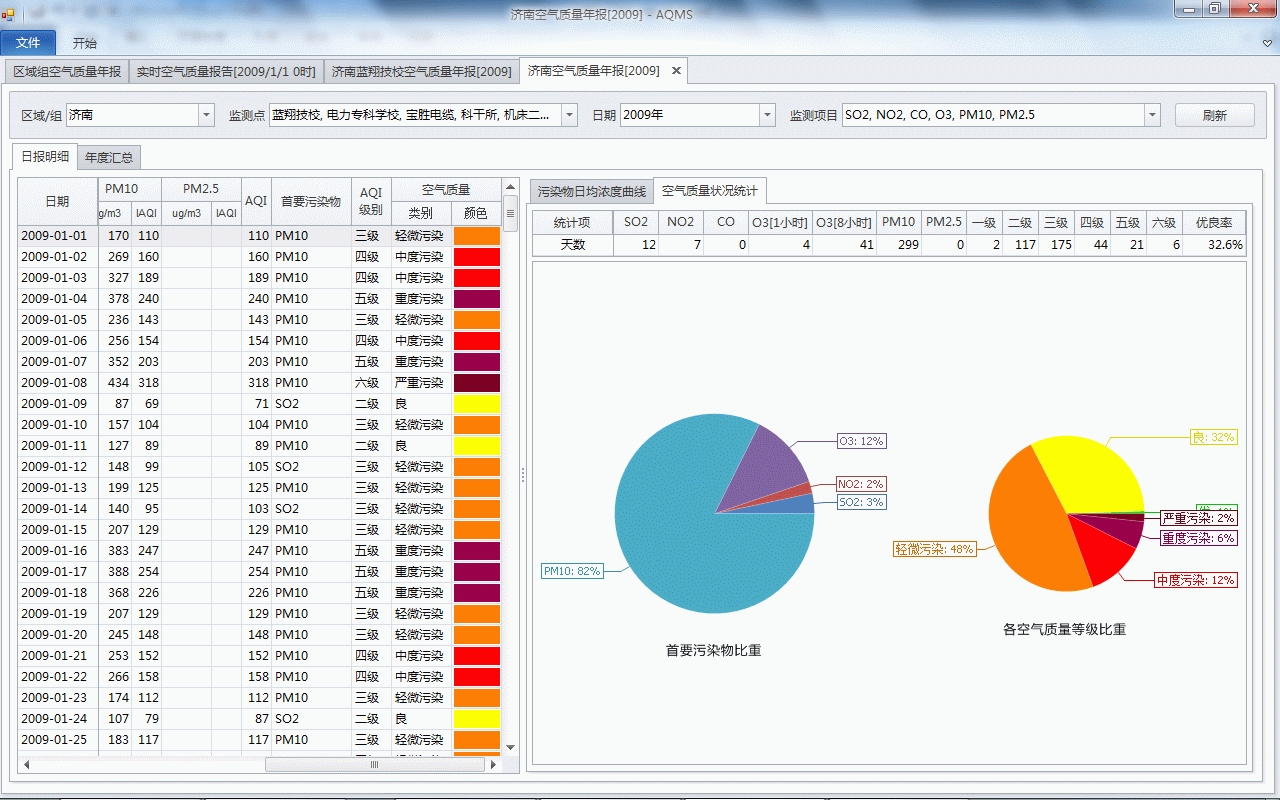Click the O3: 12% pie chart label
1280x800 pixels.
(x=861, y=441)
